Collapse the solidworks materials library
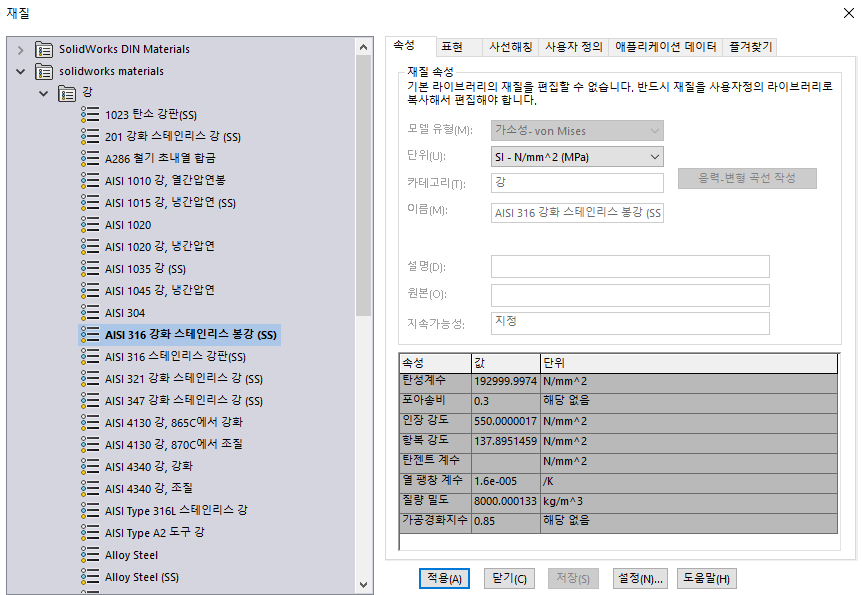The height and width of the screenshot is (595, 862). [x=21, y=71]
